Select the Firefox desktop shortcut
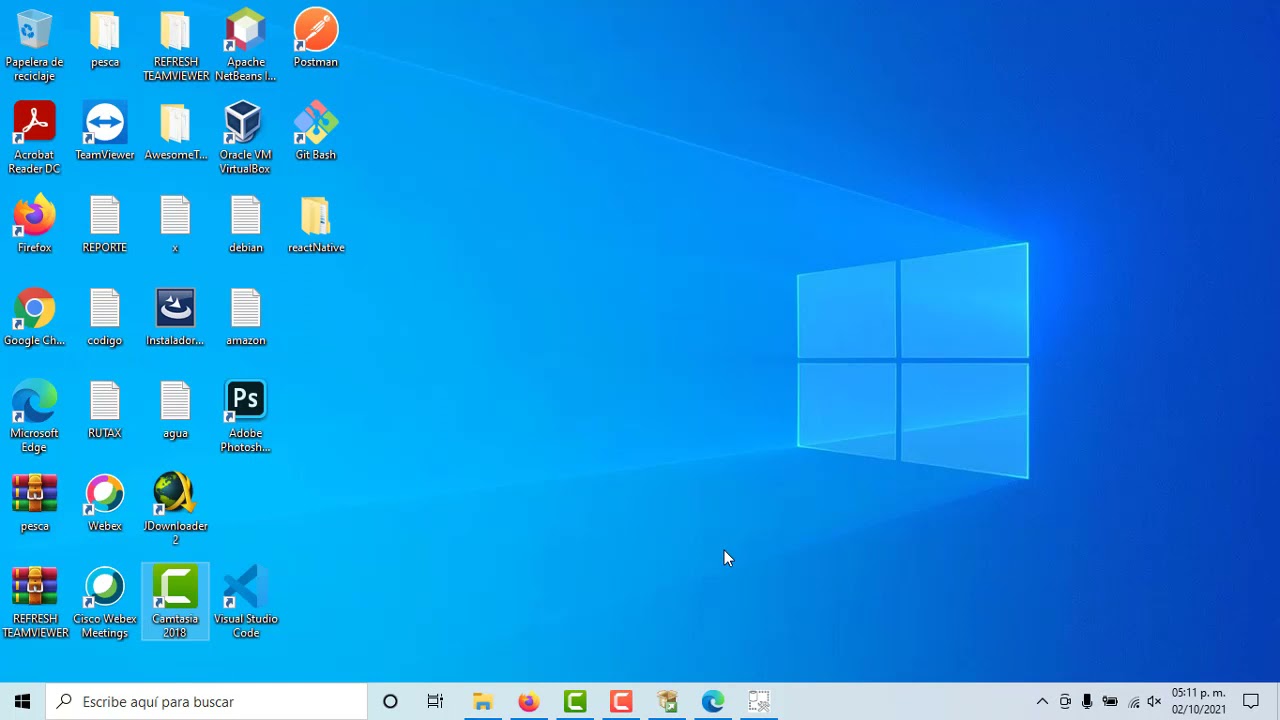The image size is (1280, 720). [x=34, y=225]
